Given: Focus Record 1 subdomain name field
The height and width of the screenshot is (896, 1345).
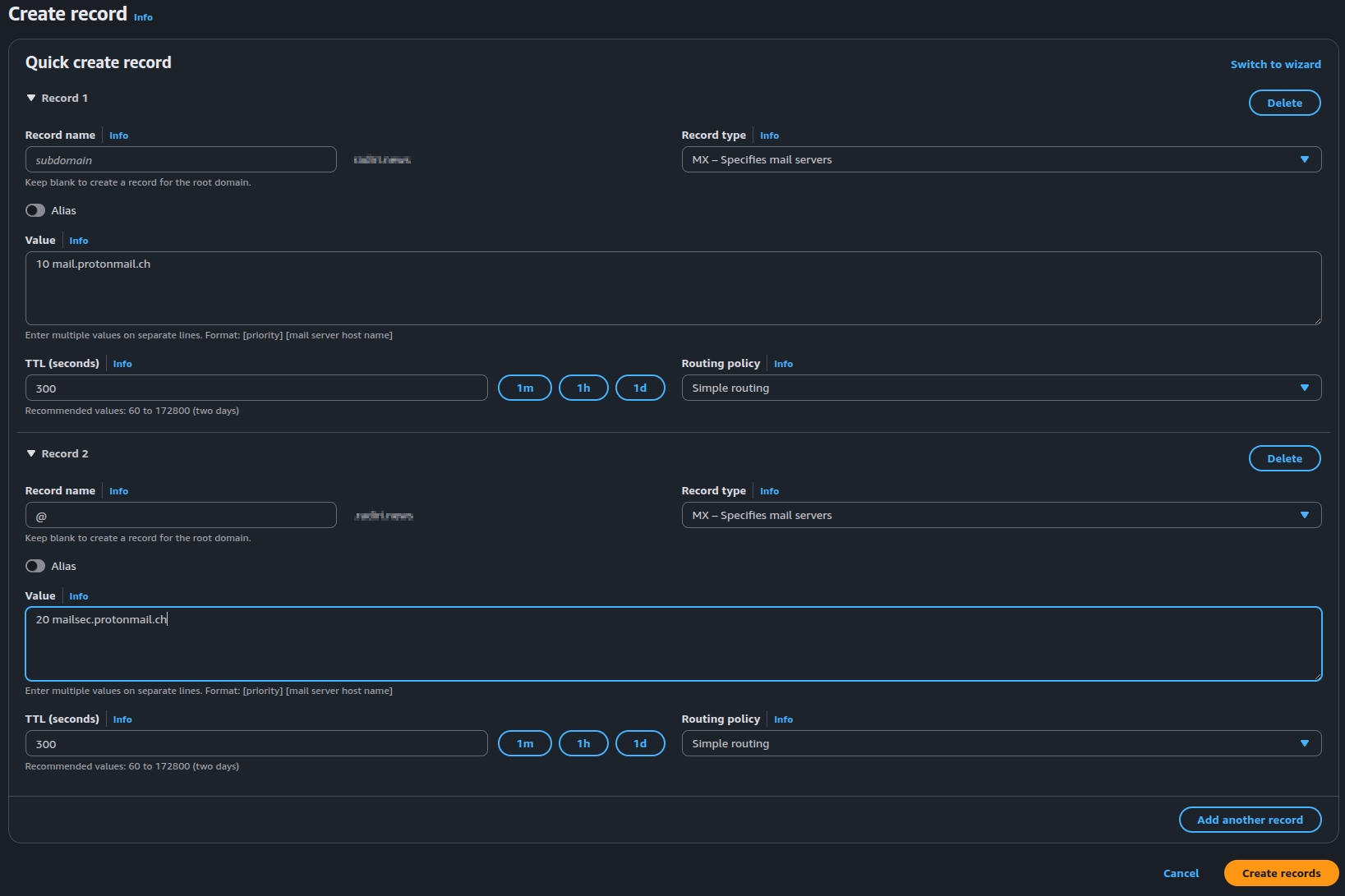Looking at the screenshot, I should pyautogui.click(x=181, y=159).
